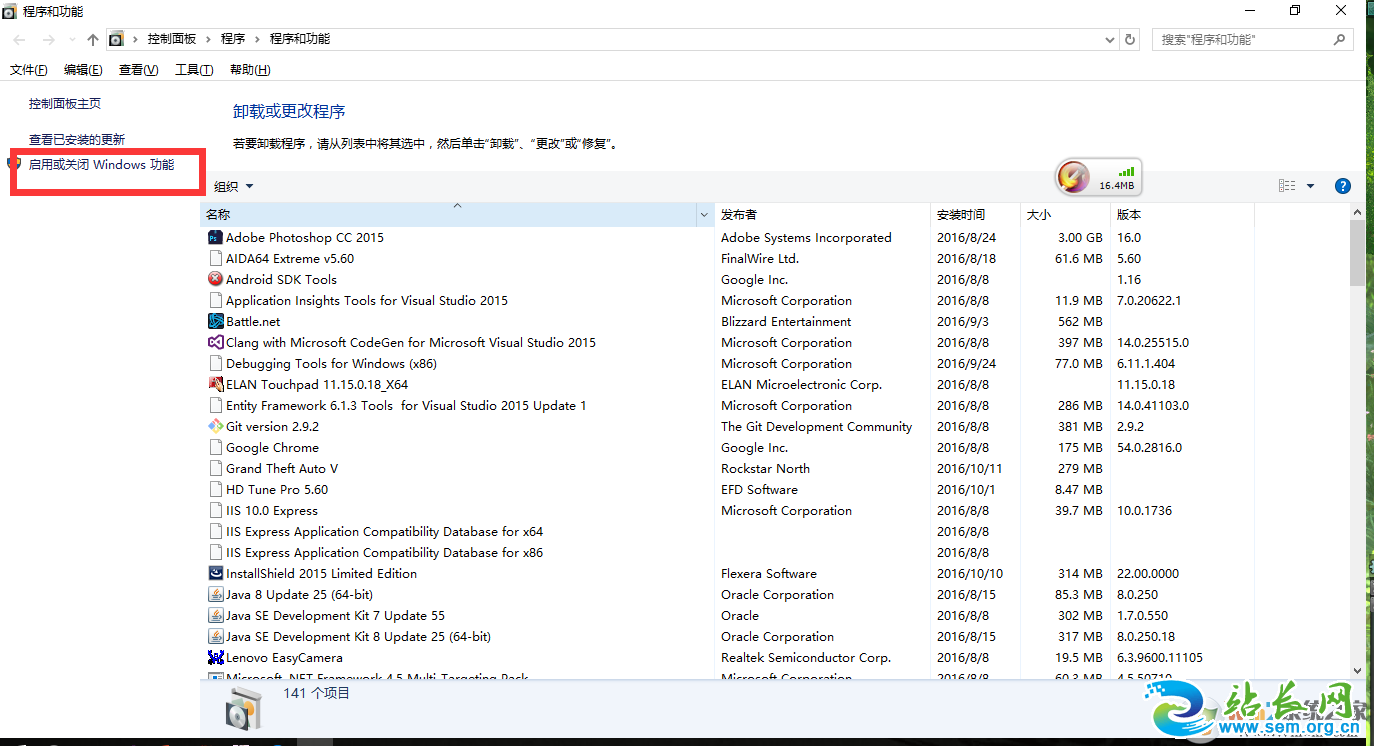1374x746 pixels.
Task: Navigate to 控制面板 in the breadcrumb
Action: [172, 40]
